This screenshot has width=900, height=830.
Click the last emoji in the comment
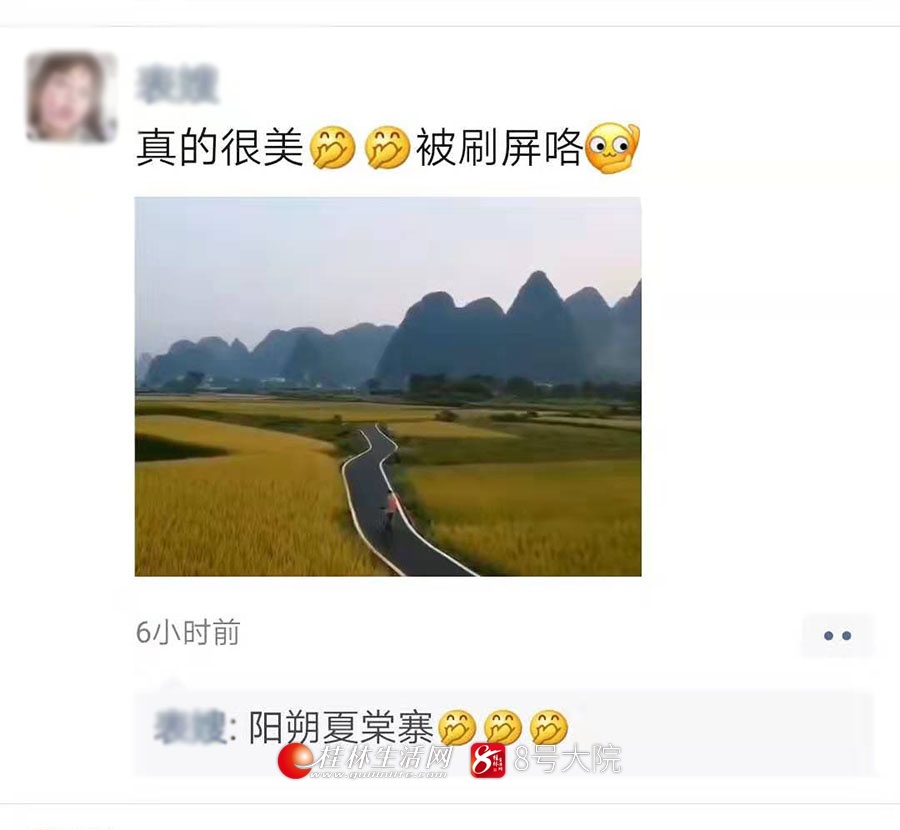(549, 728)
